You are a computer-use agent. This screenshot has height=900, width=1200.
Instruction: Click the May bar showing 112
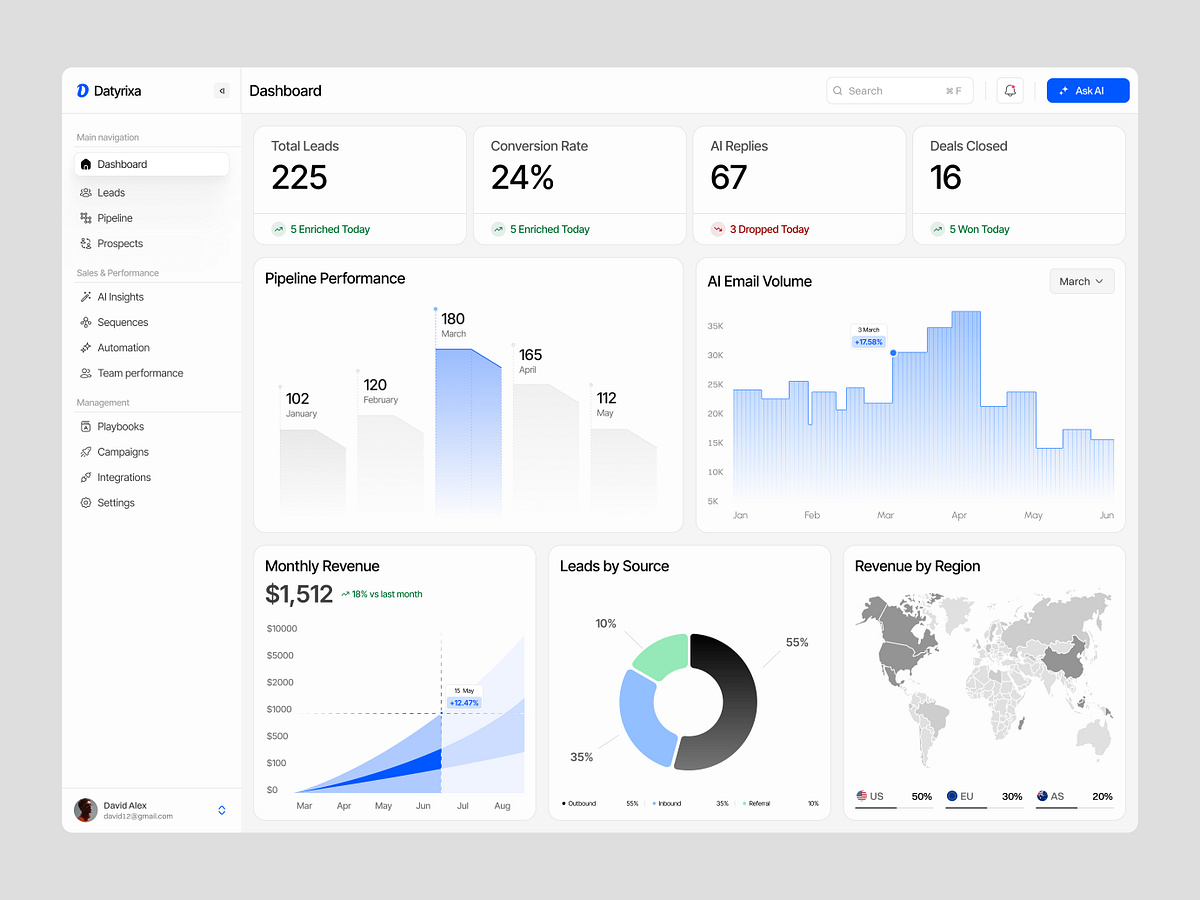624,471
